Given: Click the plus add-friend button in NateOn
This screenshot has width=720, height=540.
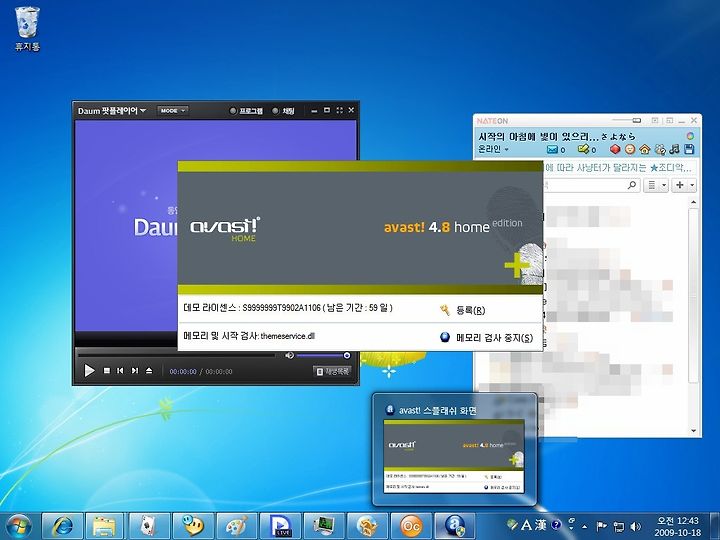Looking at the screenshot, I should point(680,186).
